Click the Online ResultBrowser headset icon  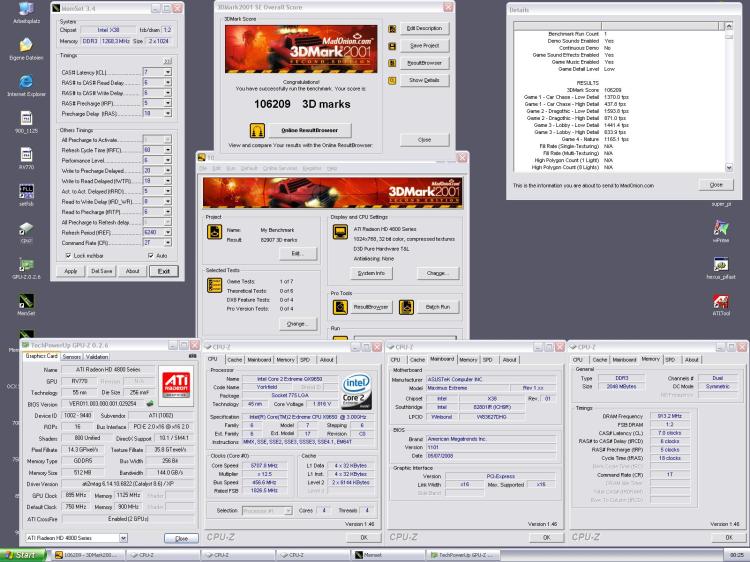(258, 130)
